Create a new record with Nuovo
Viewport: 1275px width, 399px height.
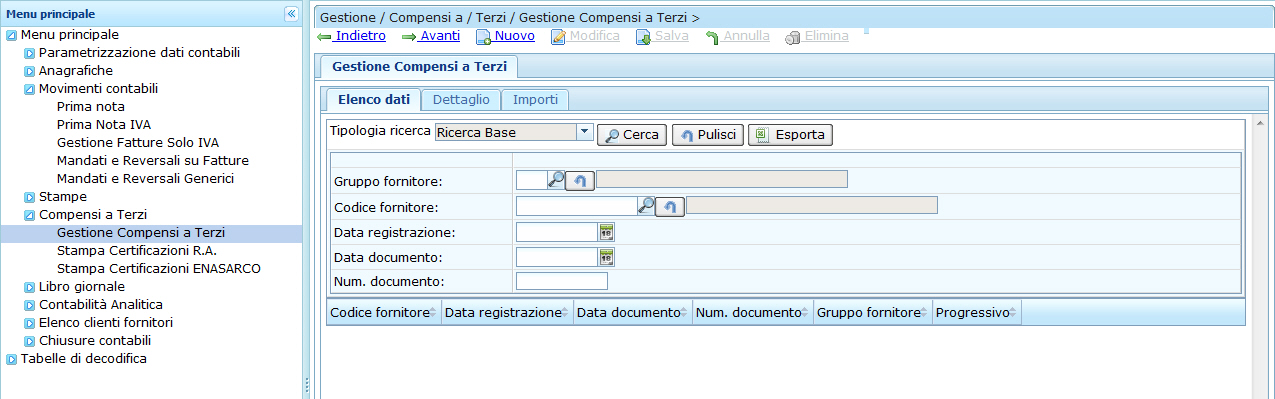pos(505,36)
